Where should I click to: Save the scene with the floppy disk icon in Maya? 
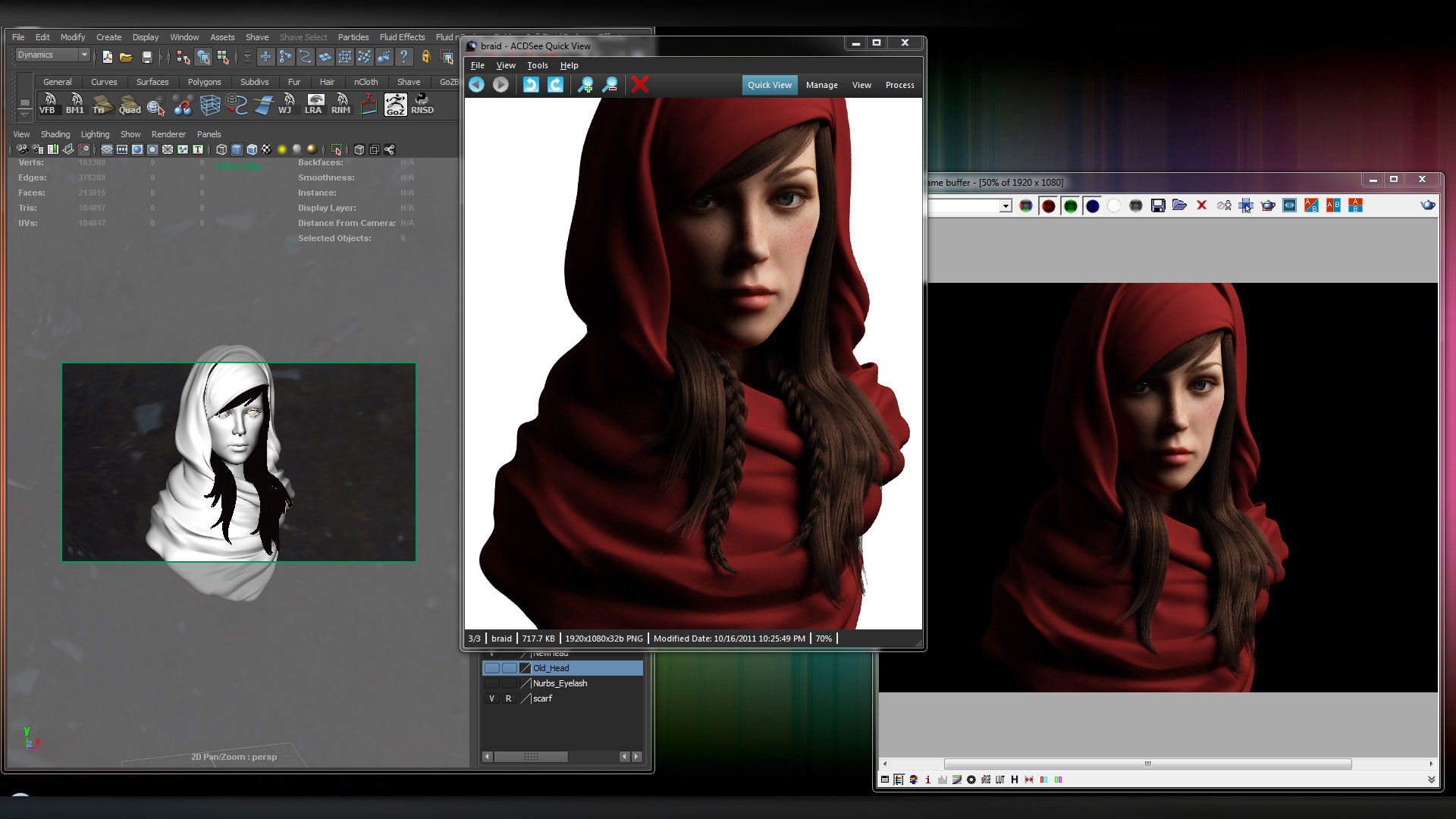tap(147, 57)
